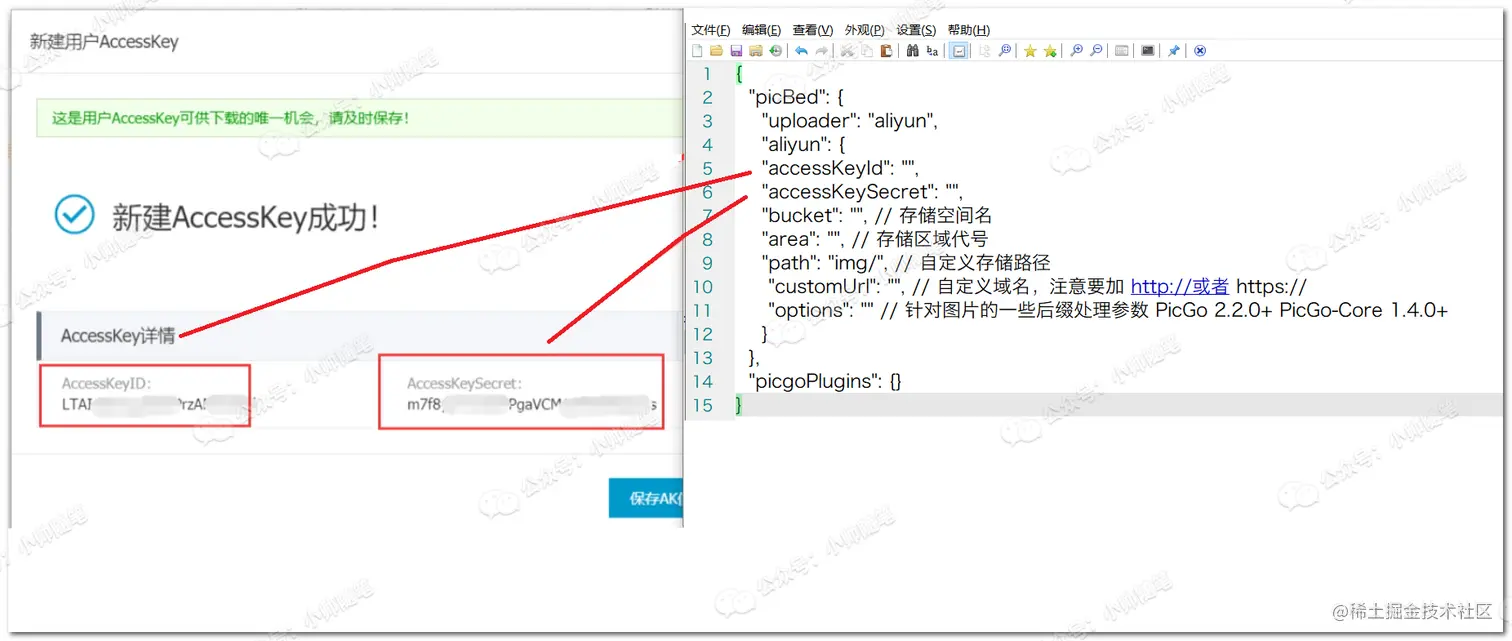Click line number 1 in gutter

coord(708,74)
